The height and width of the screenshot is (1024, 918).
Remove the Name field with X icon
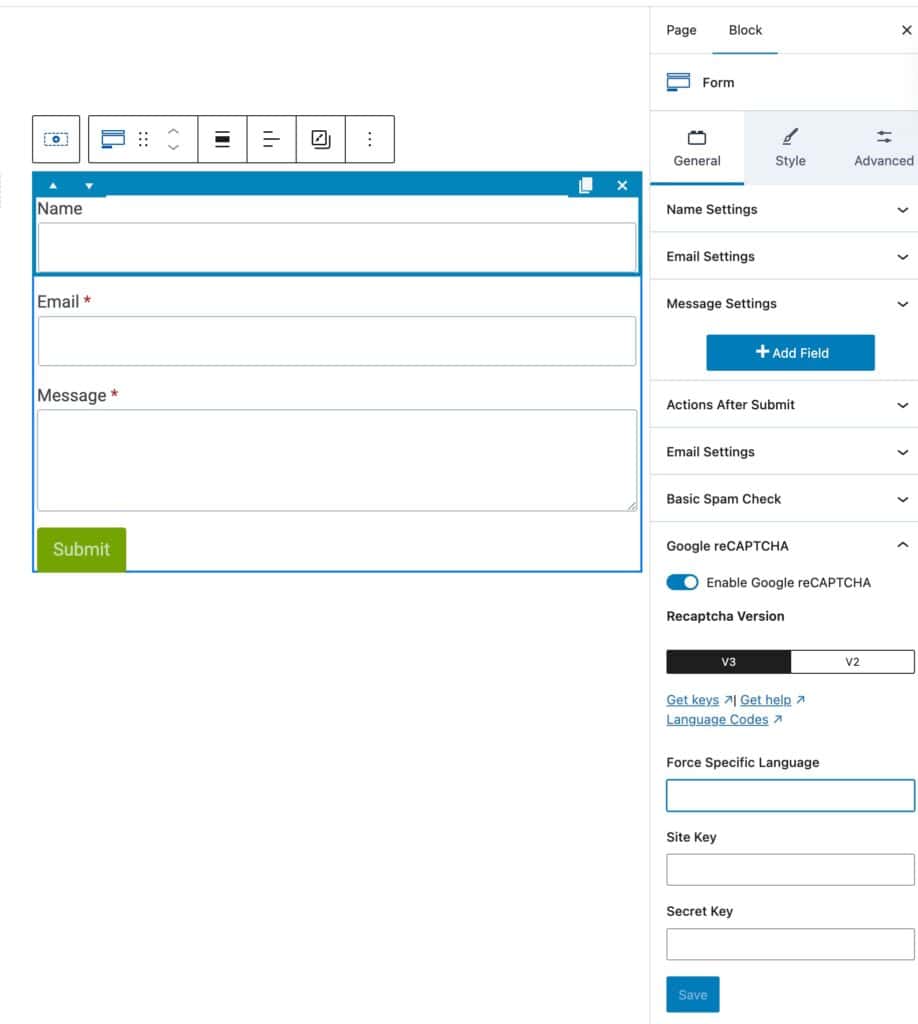point(622,185)
